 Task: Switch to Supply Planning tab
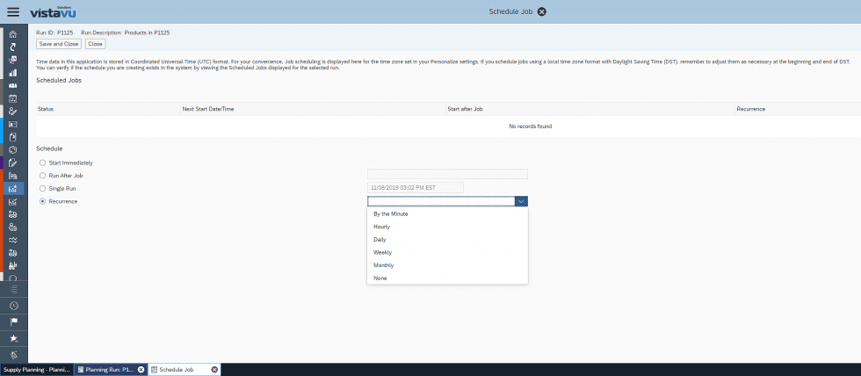pos(36,370)
